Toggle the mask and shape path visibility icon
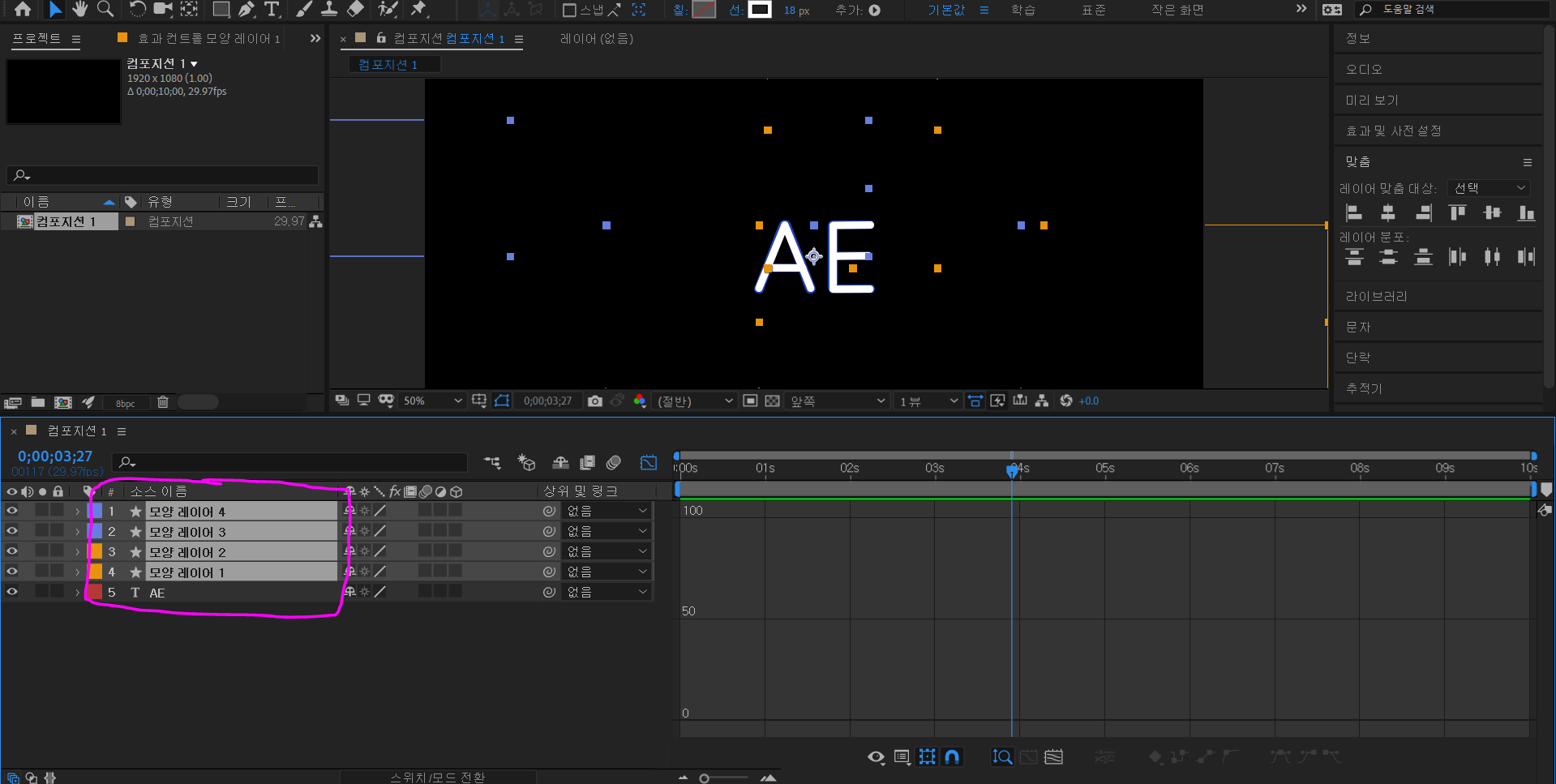 [502, 401]
